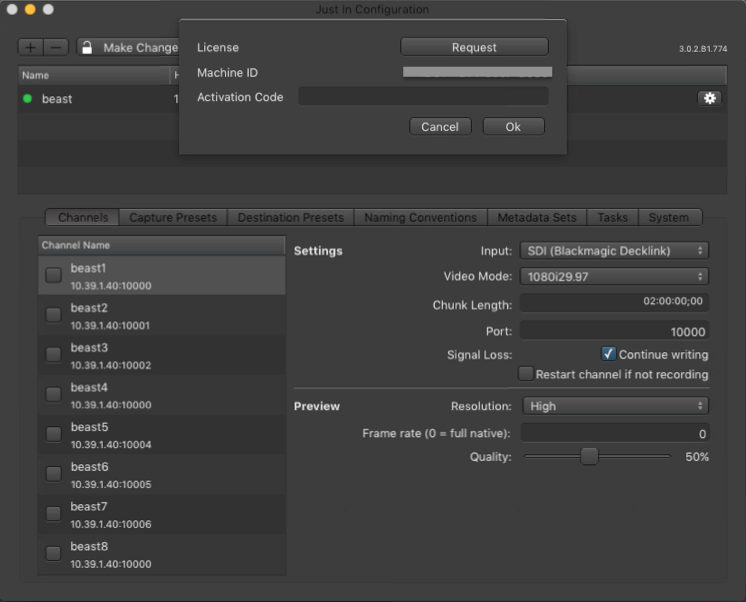Screen dimensions: 746x602
Task: Click the Make Changes button
Action: (128, 48)
